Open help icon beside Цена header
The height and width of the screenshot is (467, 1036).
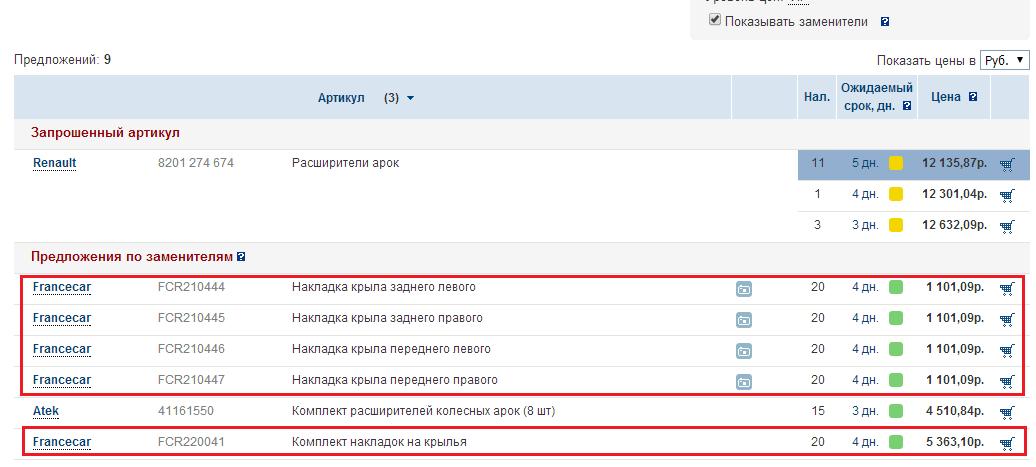coord(973,96)
